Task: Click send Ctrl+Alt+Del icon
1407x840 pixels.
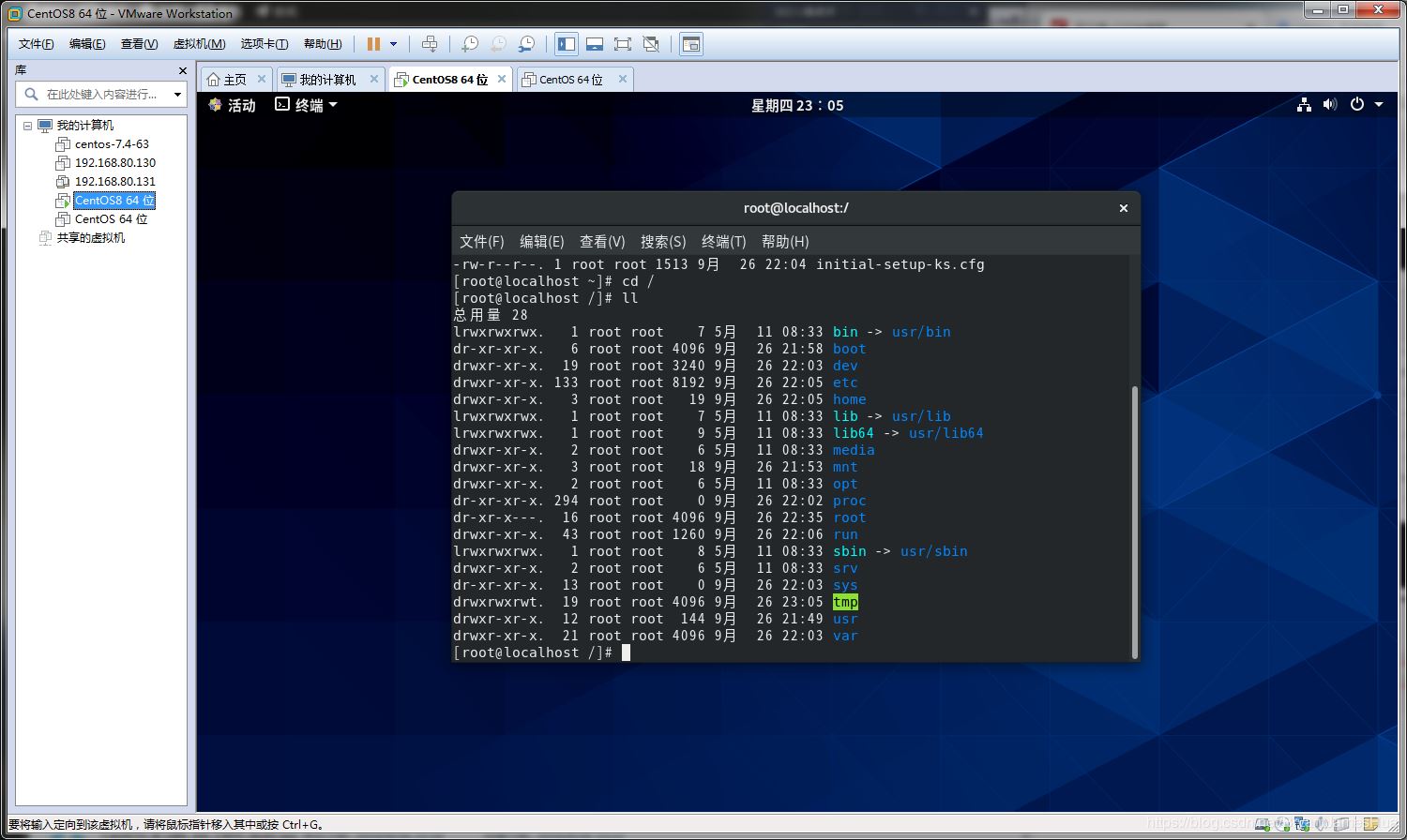Action: tap(430, 44)
